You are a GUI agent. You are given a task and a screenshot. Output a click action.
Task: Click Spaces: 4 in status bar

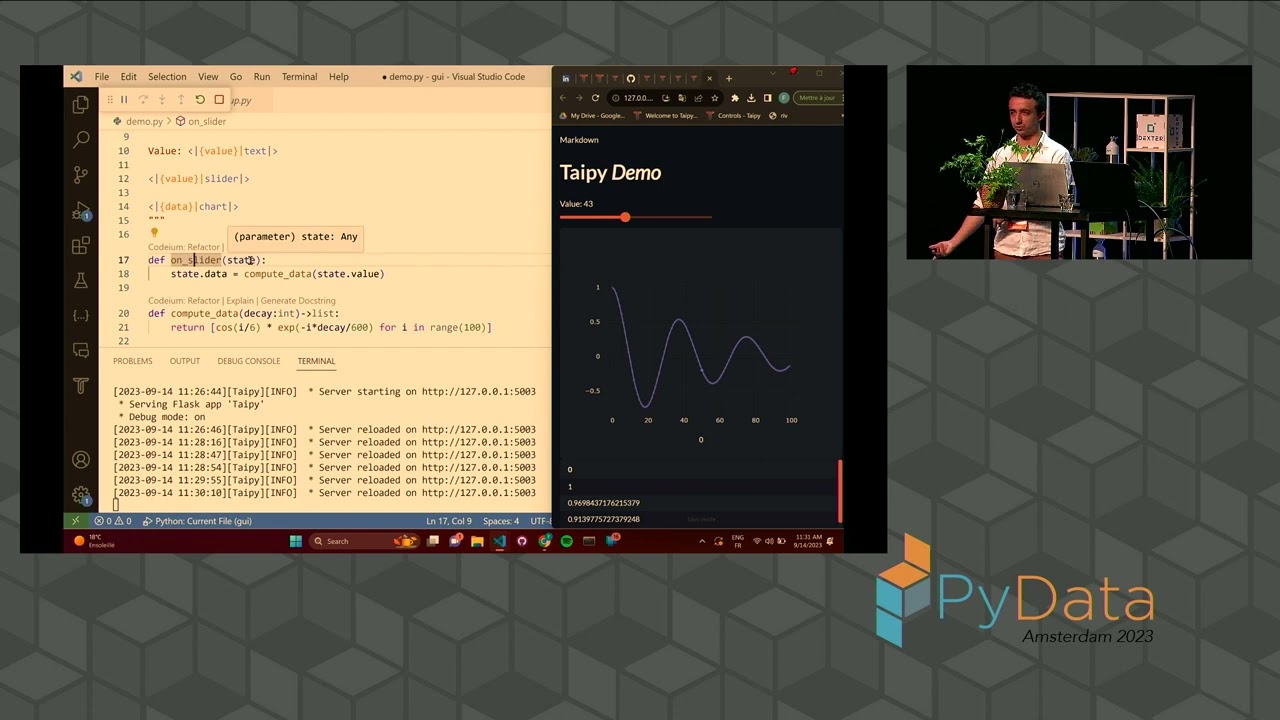(501, 521)
